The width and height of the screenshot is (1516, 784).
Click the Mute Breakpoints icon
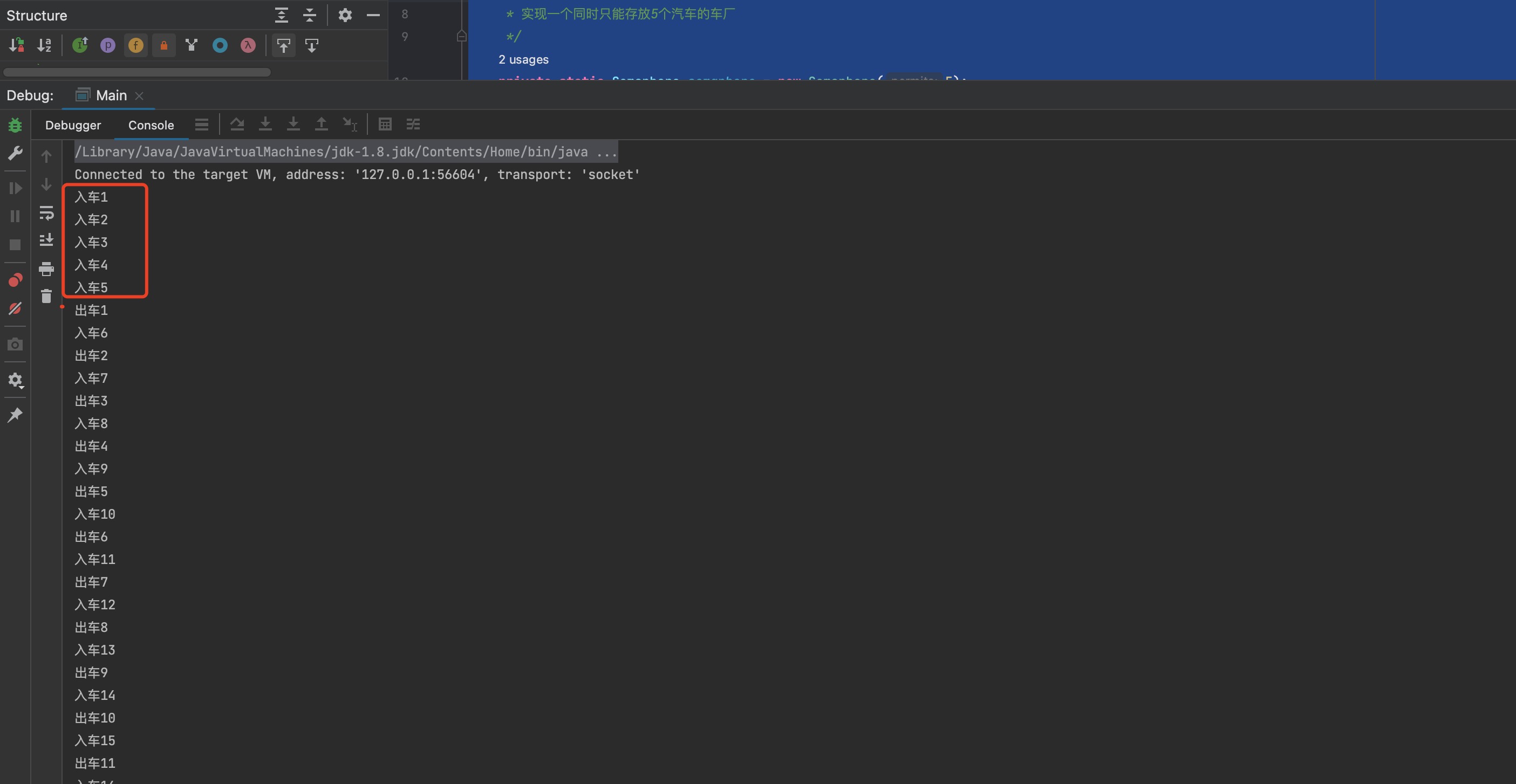click(x=15, y=309)
